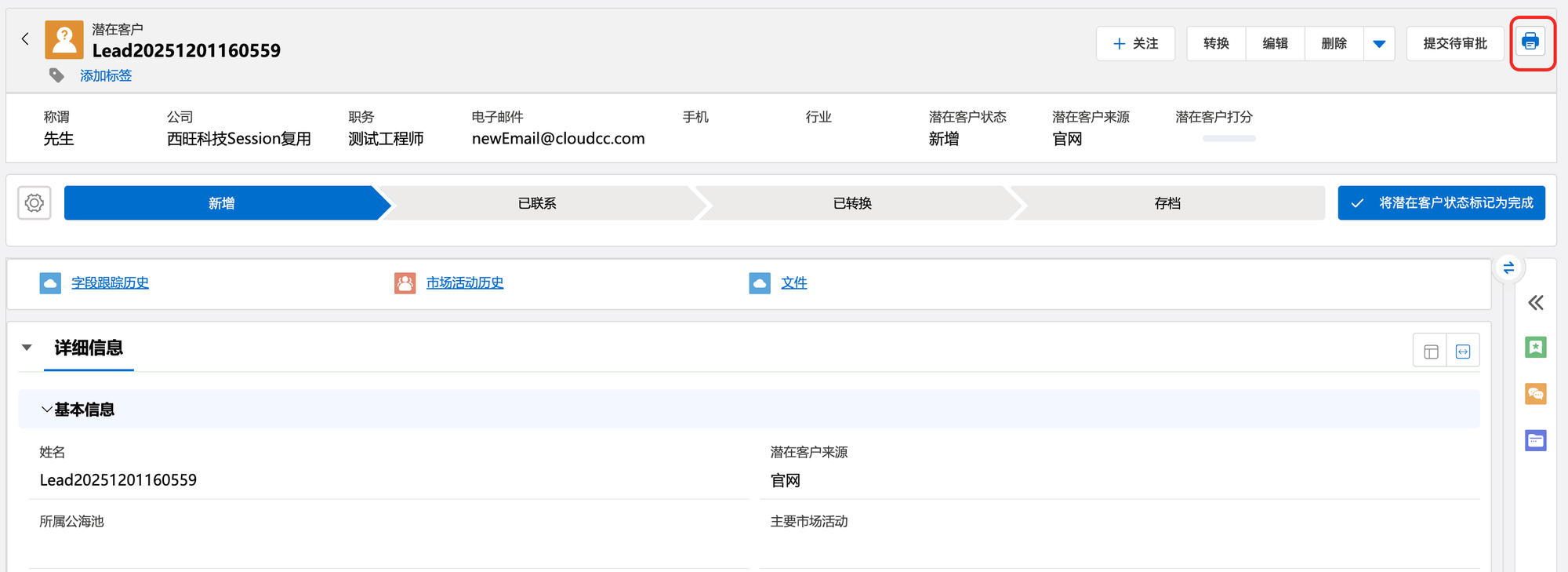
Task: Collapse the 基本信息 section
Action: [47, 410]
